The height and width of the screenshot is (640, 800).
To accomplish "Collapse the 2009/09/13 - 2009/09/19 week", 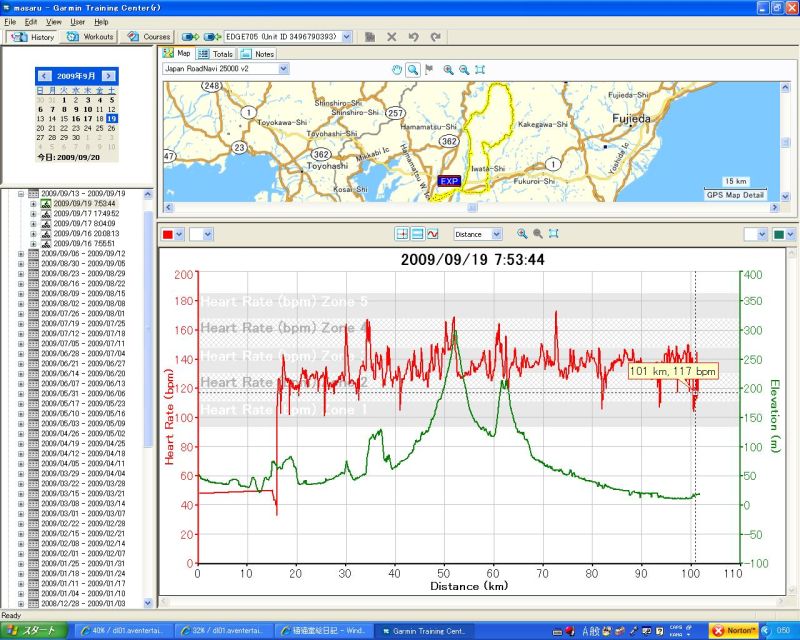I will coord(21,194).
